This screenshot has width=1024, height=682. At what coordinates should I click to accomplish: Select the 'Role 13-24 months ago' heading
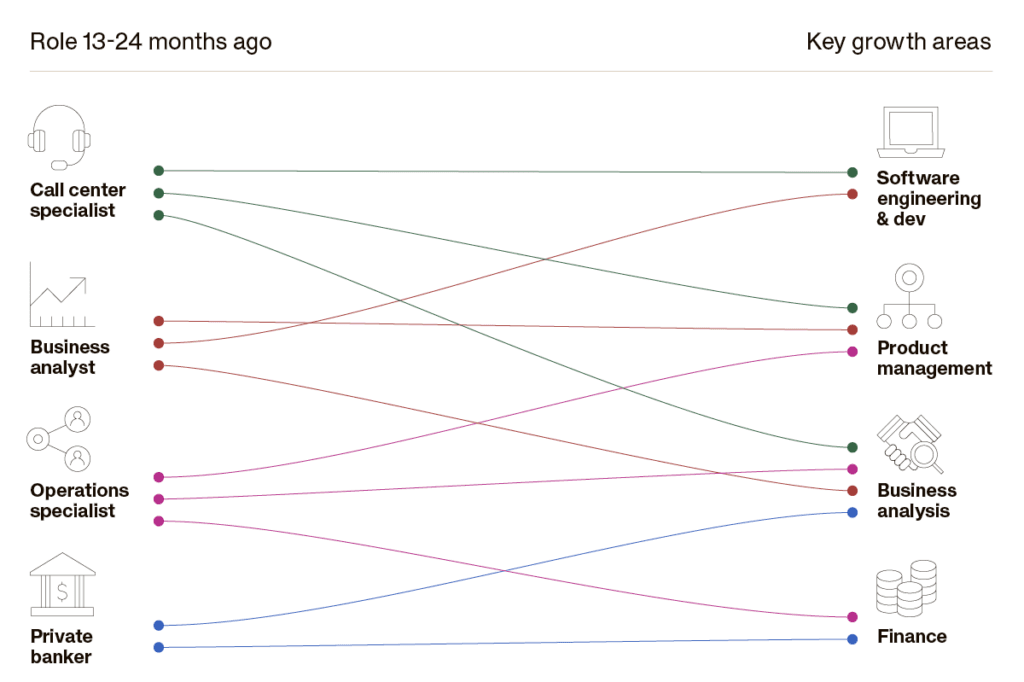tap(151, 42)
